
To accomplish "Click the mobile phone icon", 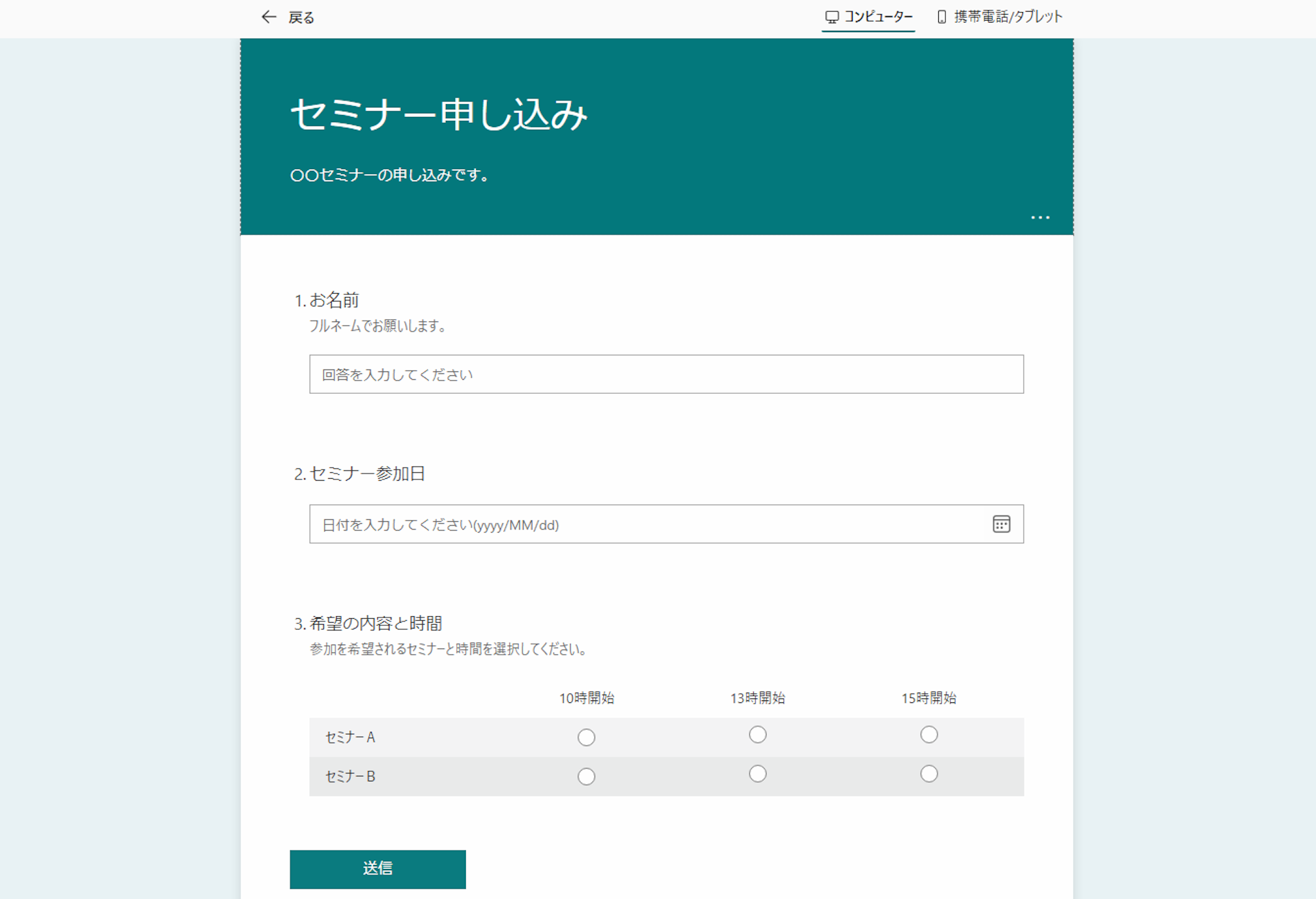I will tap(941, 17).
